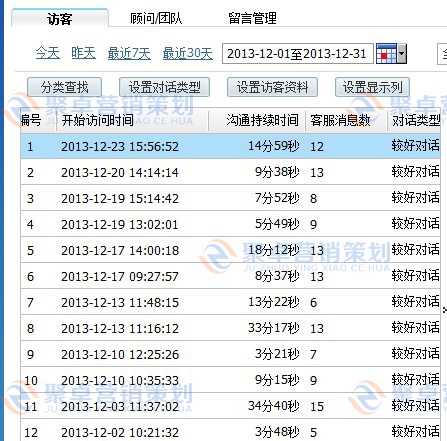447x441 pixels.
Task: Open the calendar date picker icon
Action: 386,53
